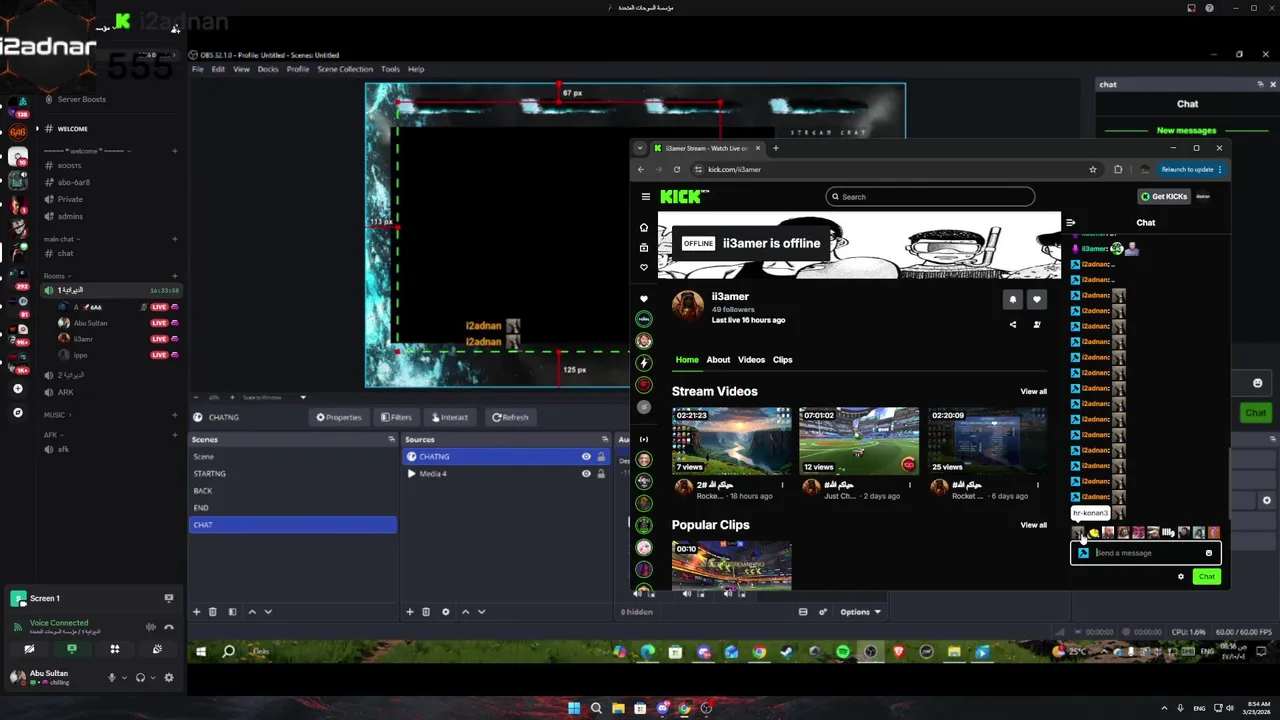Move scene down with Scenes down arrow
This screenshot has width=1280, height=720.
click(268, 612)
